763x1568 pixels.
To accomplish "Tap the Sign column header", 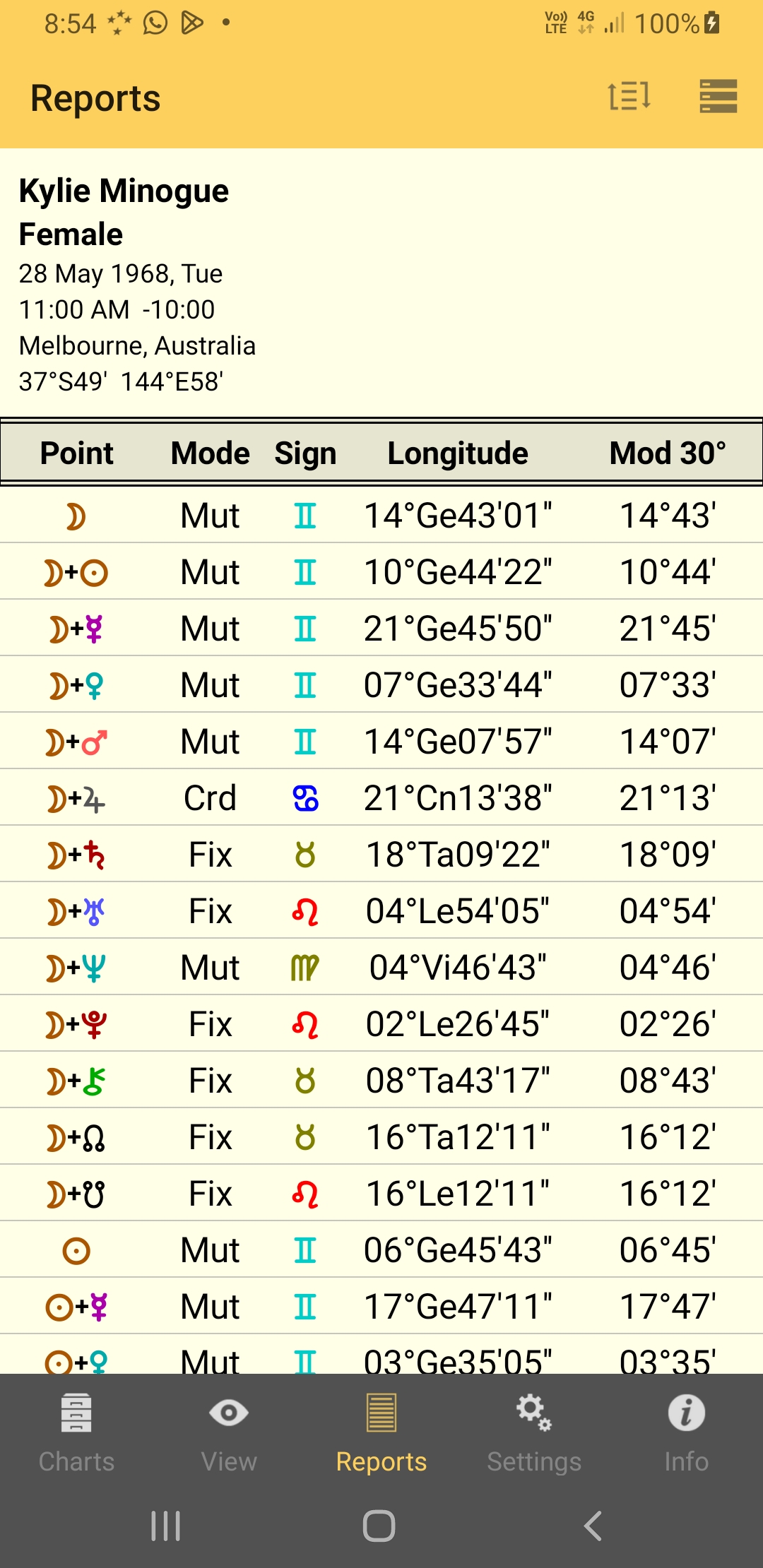I will coord(305,454).
